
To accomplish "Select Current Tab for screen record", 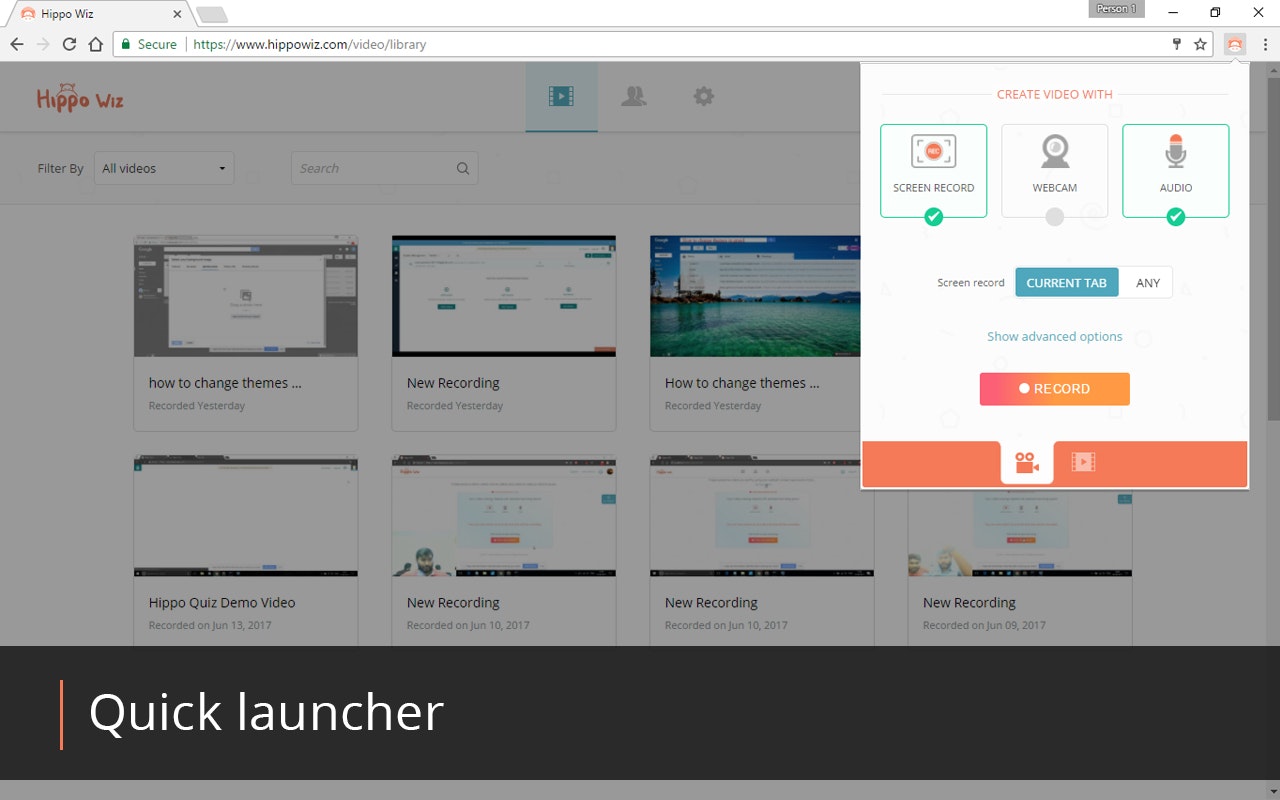I will click(x=1066, y=282).
